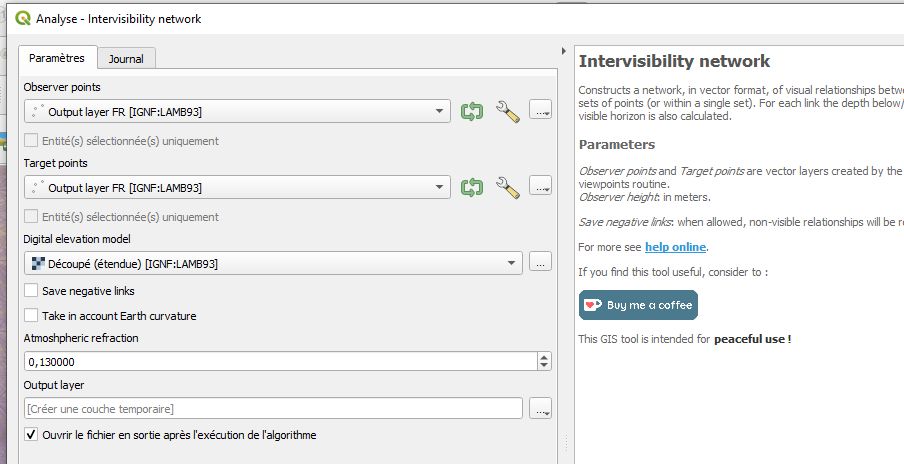Viewport: 904px width, 464px height.
Task: Browse for Target points layer with ellipsis button
Action: click(540, 186)
